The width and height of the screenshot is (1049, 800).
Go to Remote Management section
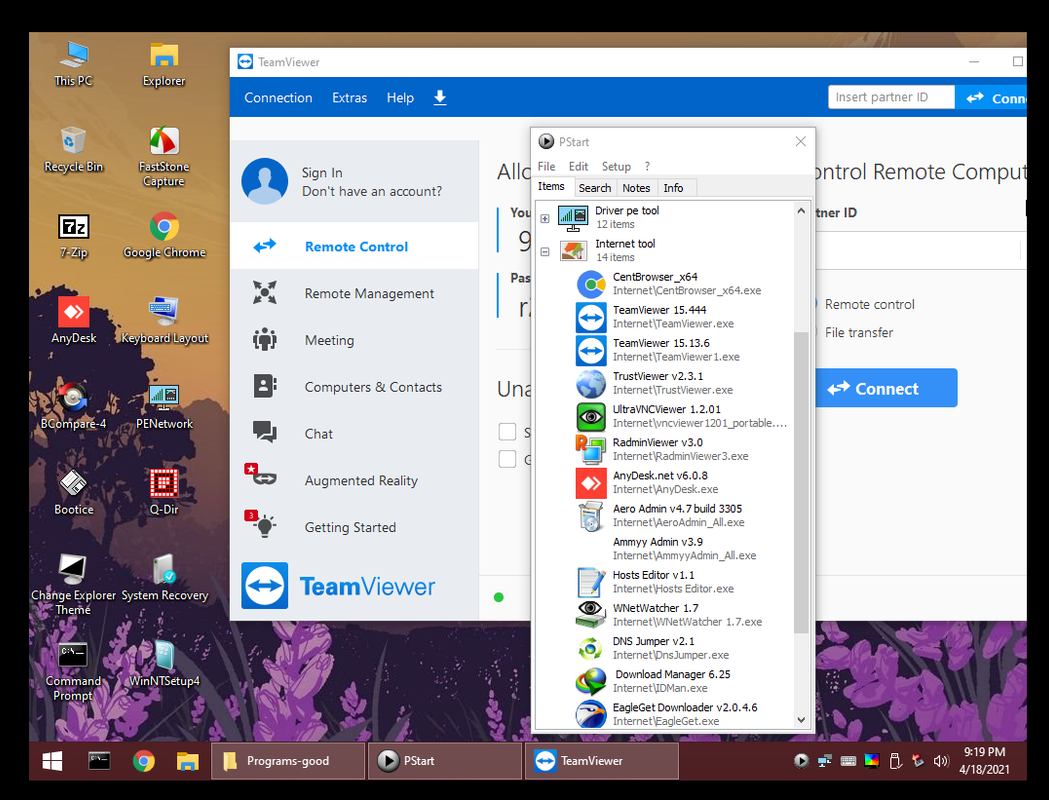355,293
